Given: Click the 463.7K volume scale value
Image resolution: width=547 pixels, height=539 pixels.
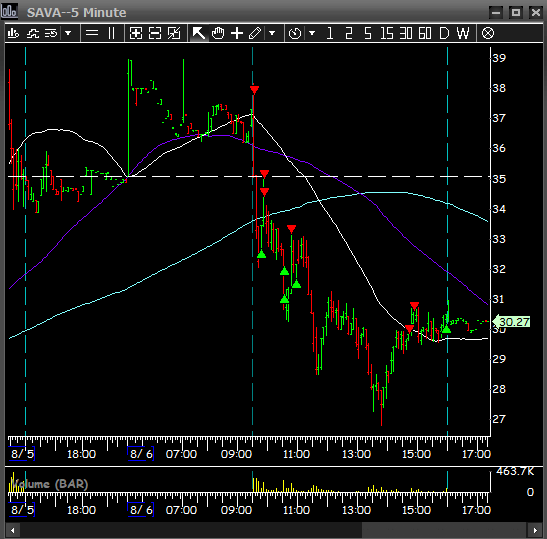Looking at the screenshot, I should (515, 472).
